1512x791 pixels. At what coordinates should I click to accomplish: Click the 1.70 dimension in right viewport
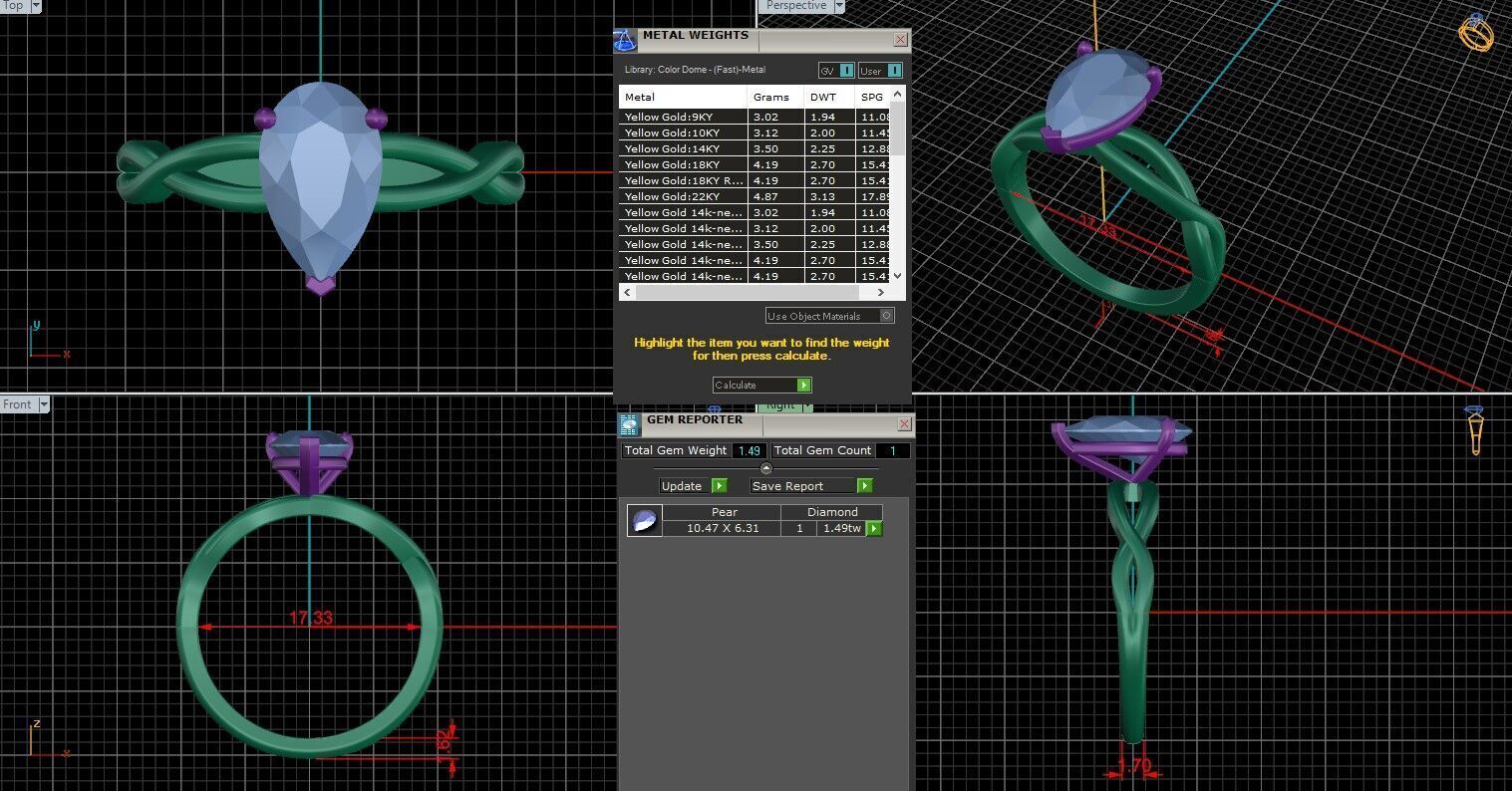(1134, 766)
